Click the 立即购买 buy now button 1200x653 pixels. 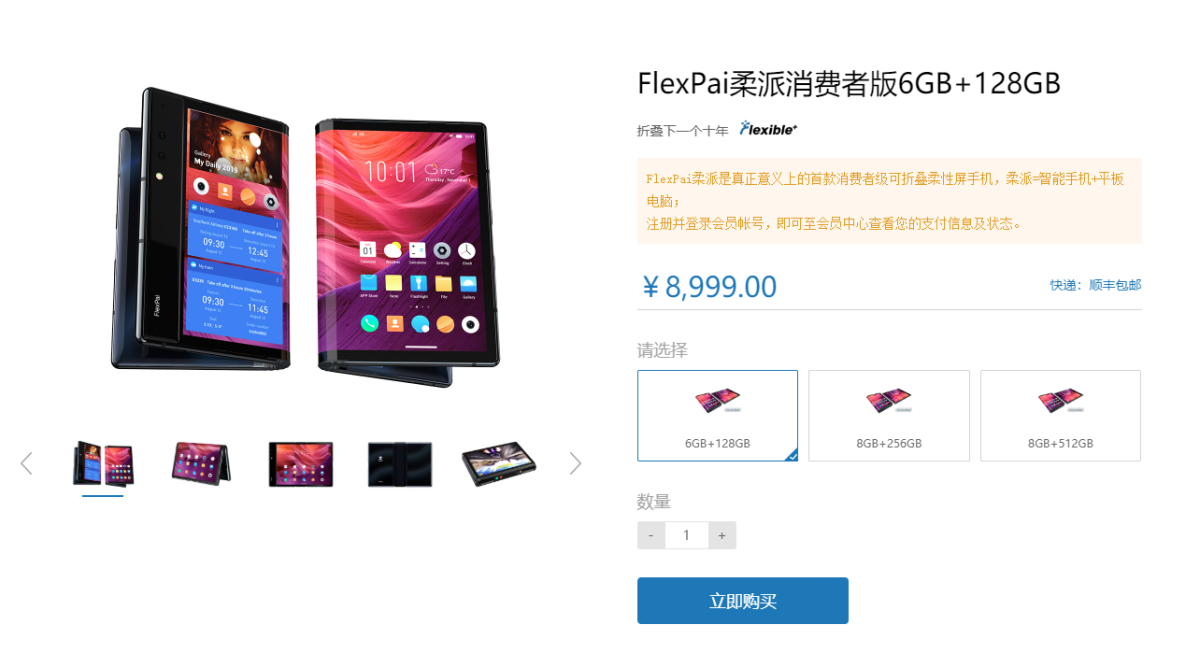(x=743, y=601)
